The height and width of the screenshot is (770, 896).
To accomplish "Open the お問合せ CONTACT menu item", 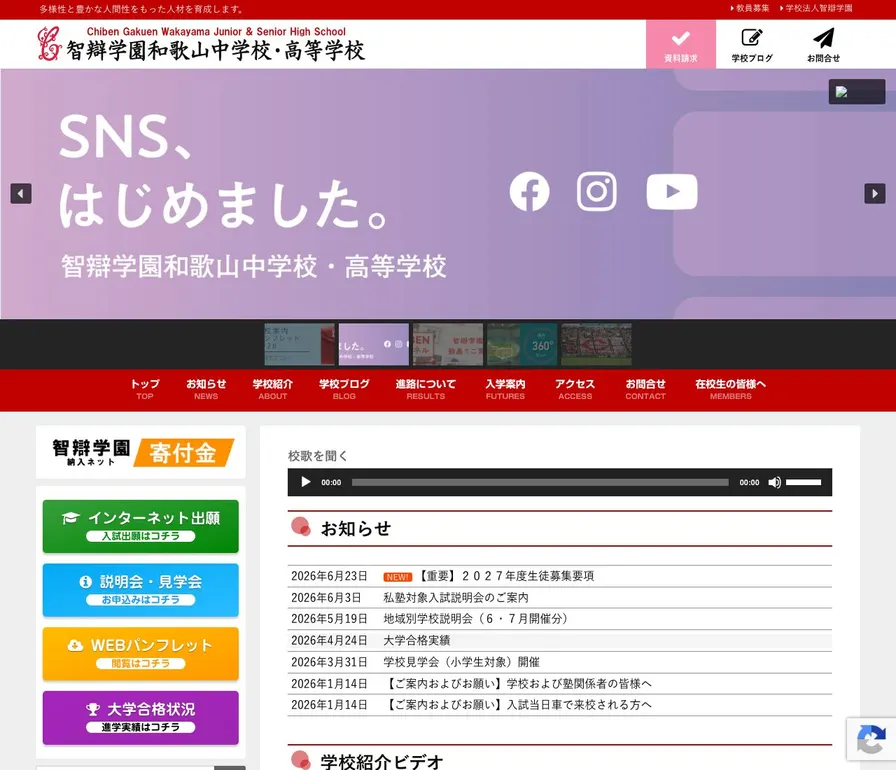I will pyautogui.click(x=645, y=390).
